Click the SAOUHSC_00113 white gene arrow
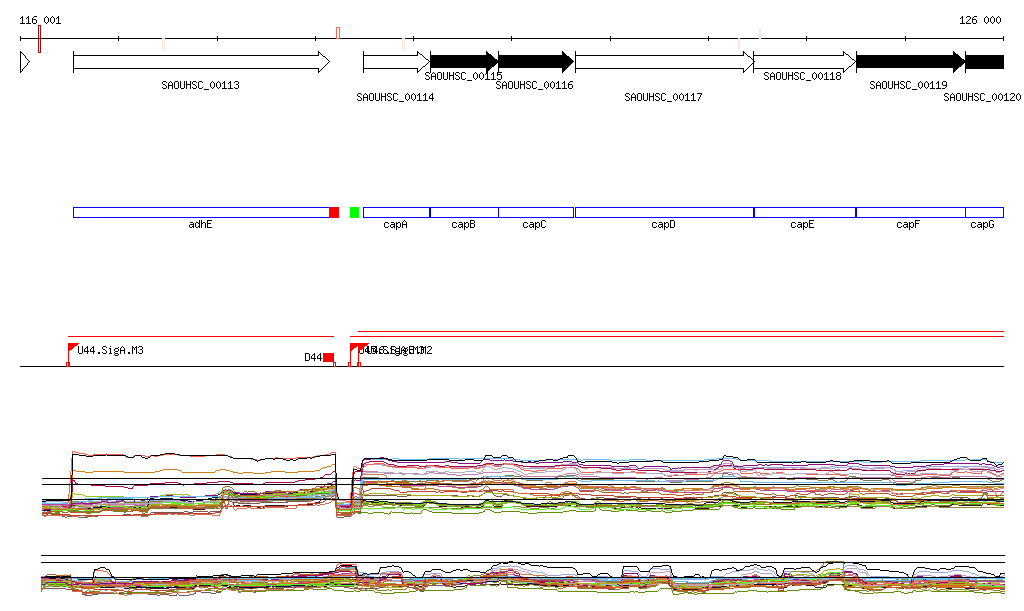The height and width of the screenshot is (611, 1024). [200, 62]
